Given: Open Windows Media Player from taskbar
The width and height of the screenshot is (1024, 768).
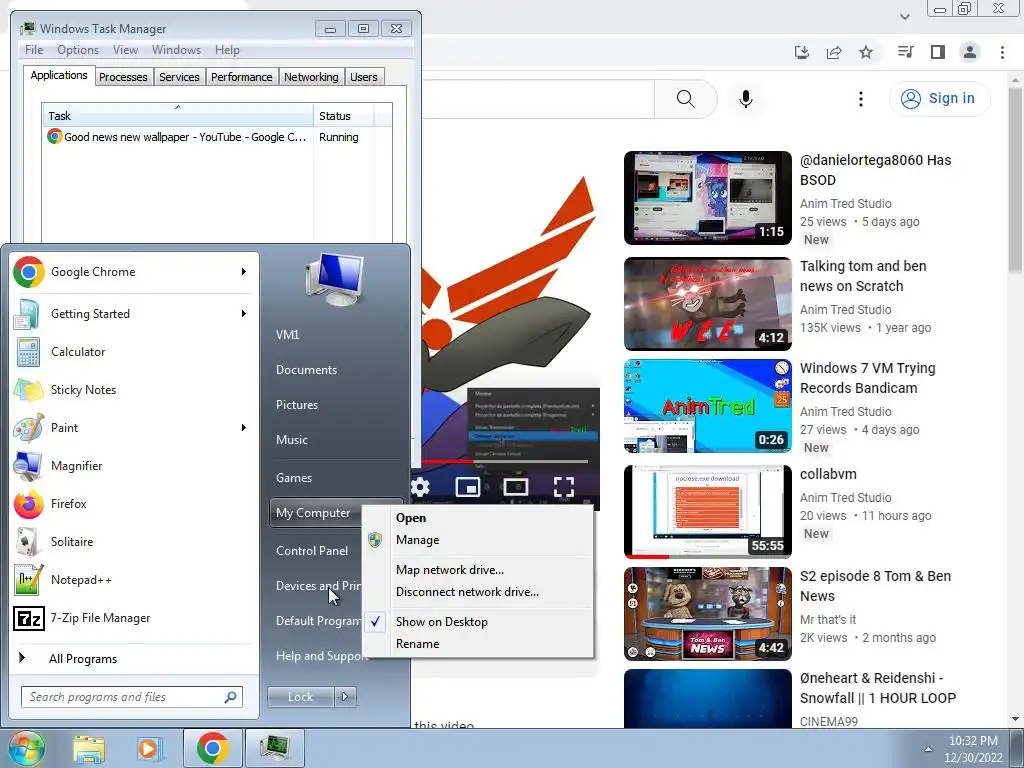Looking at the screenshot, I should [149, 748].
